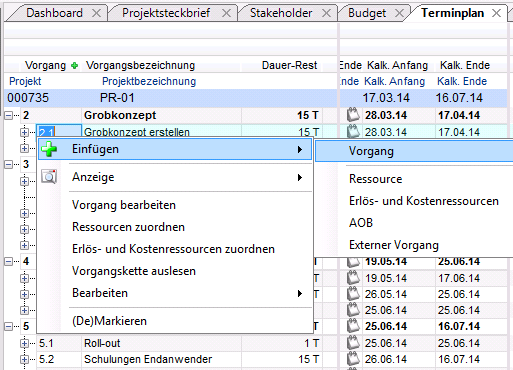Click the 17.03.14 project start date
Image resolution: width=513 pixels, height=370 pixels.
pos(386,98)
